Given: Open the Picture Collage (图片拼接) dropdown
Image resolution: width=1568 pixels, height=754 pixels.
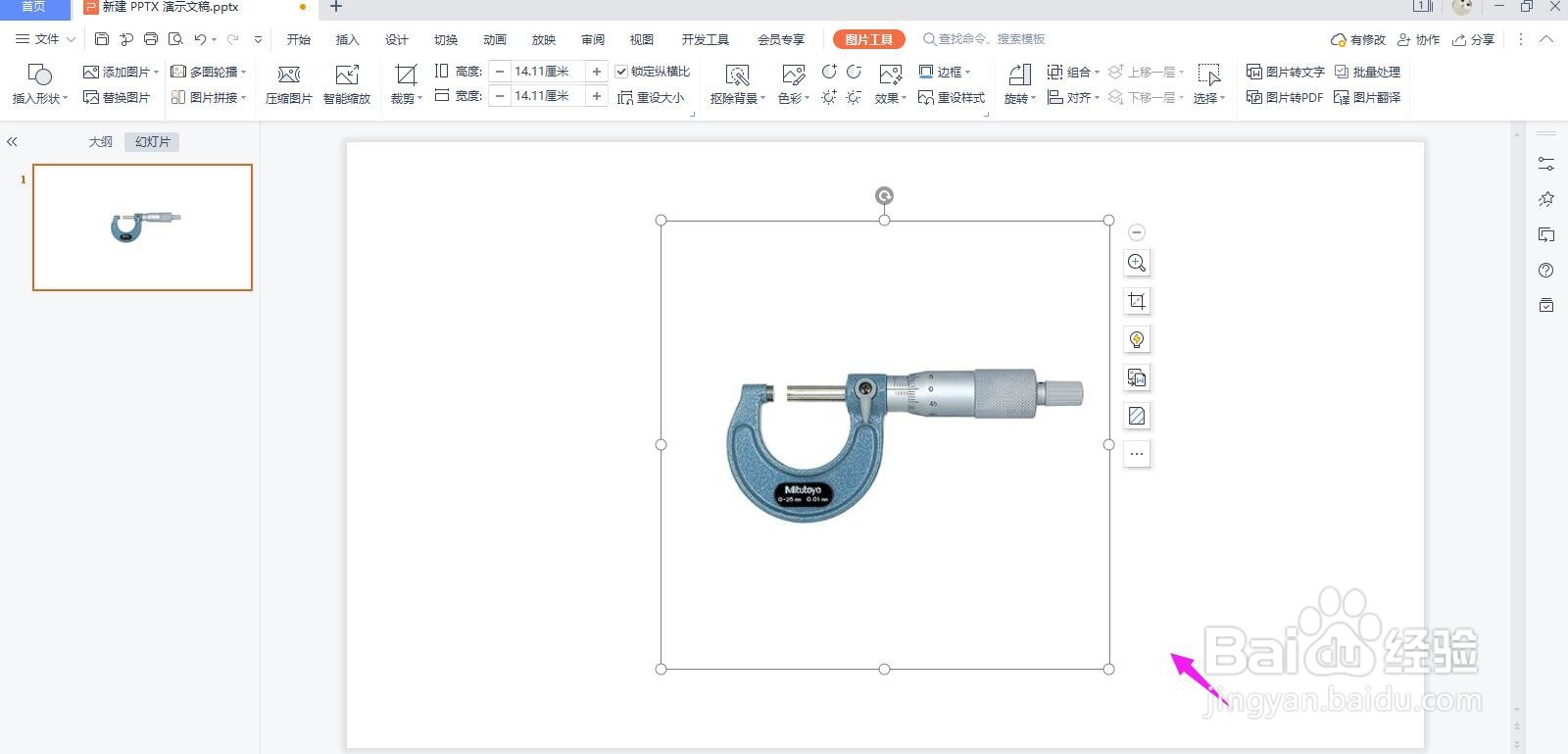Looking at the screenshot, I should (x=209, y=97).
